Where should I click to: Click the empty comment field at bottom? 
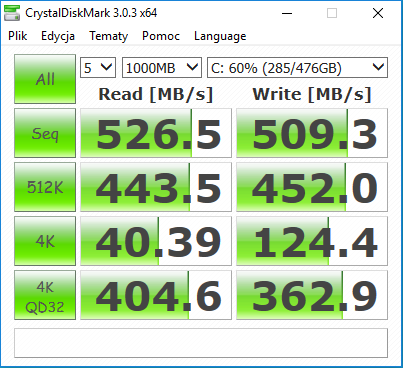[x=201, y=343]
